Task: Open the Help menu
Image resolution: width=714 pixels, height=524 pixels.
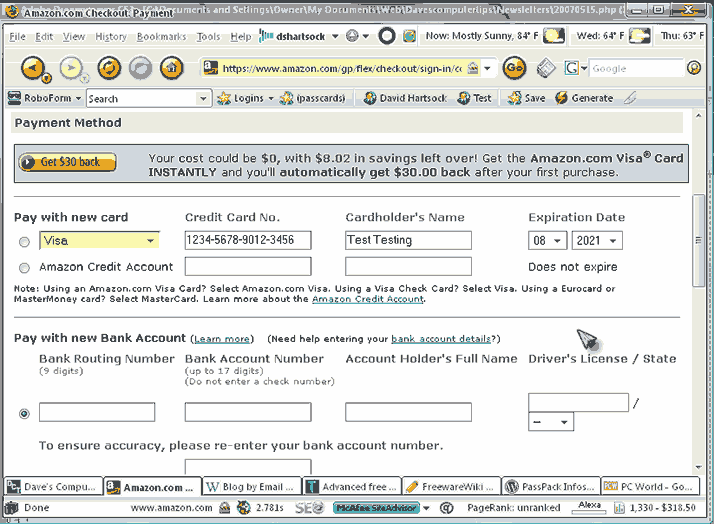Action: [x=240, y=36]
